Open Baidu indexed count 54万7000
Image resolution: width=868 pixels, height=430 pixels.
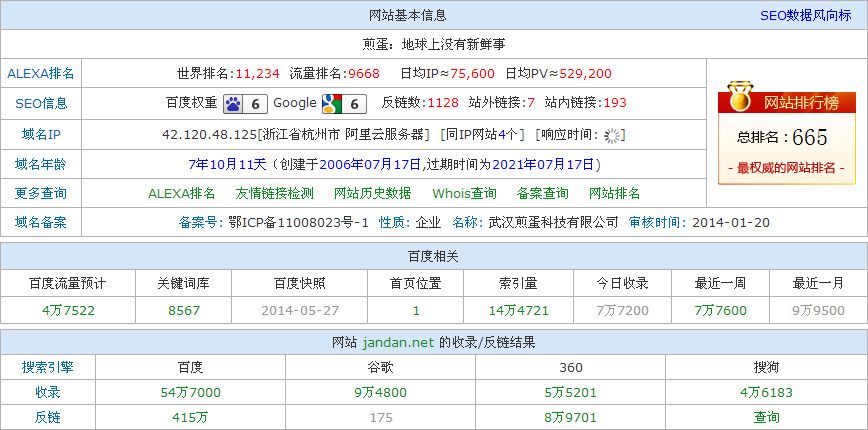[x=190, y=392]
